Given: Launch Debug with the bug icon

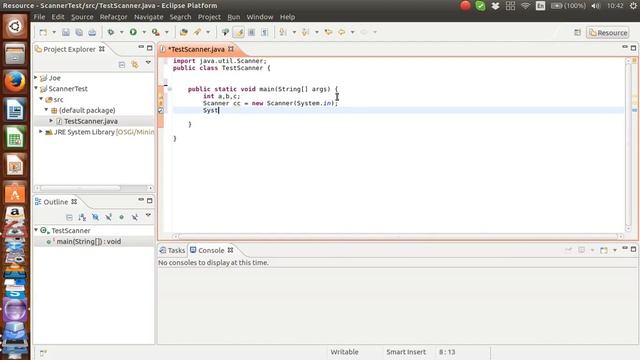Looking at the screenshot, I should coord(111,32).
